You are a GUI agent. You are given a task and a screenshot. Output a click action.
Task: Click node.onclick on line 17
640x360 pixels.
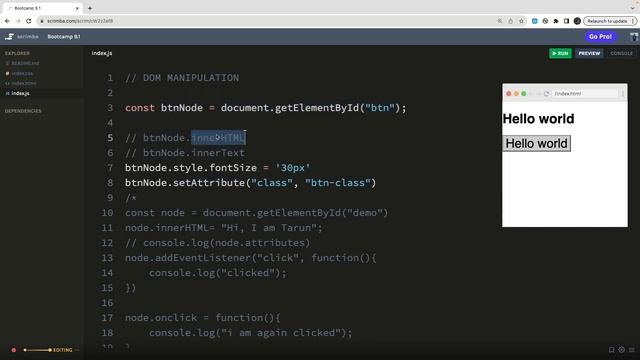tap(161, 318)
